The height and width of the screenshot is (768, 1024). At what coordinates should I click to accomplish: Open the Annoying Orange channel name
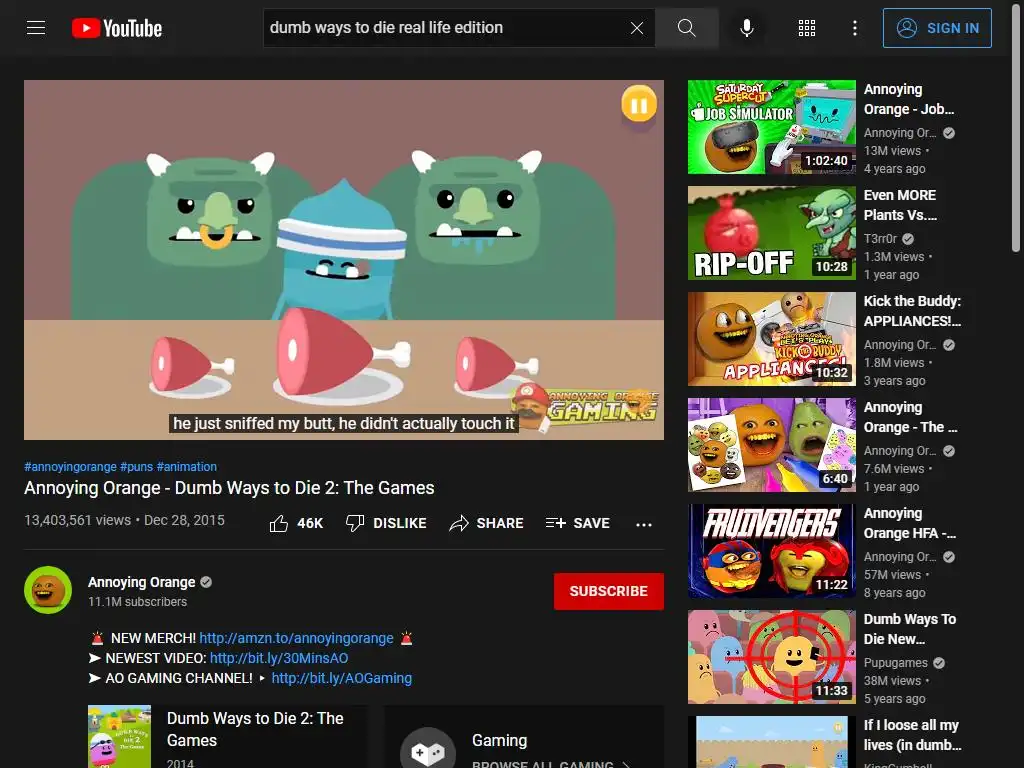(142, 582)
